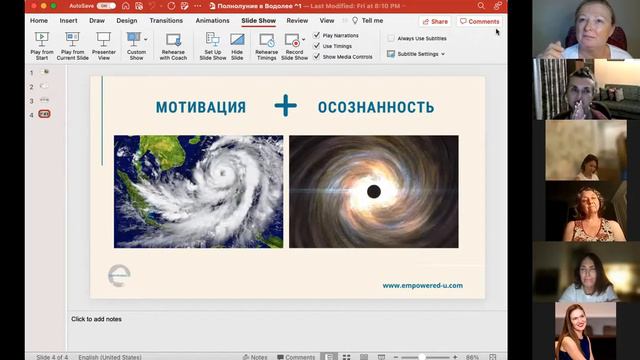
Task: Open the Animations tab
Action: [x=212, y=20]
